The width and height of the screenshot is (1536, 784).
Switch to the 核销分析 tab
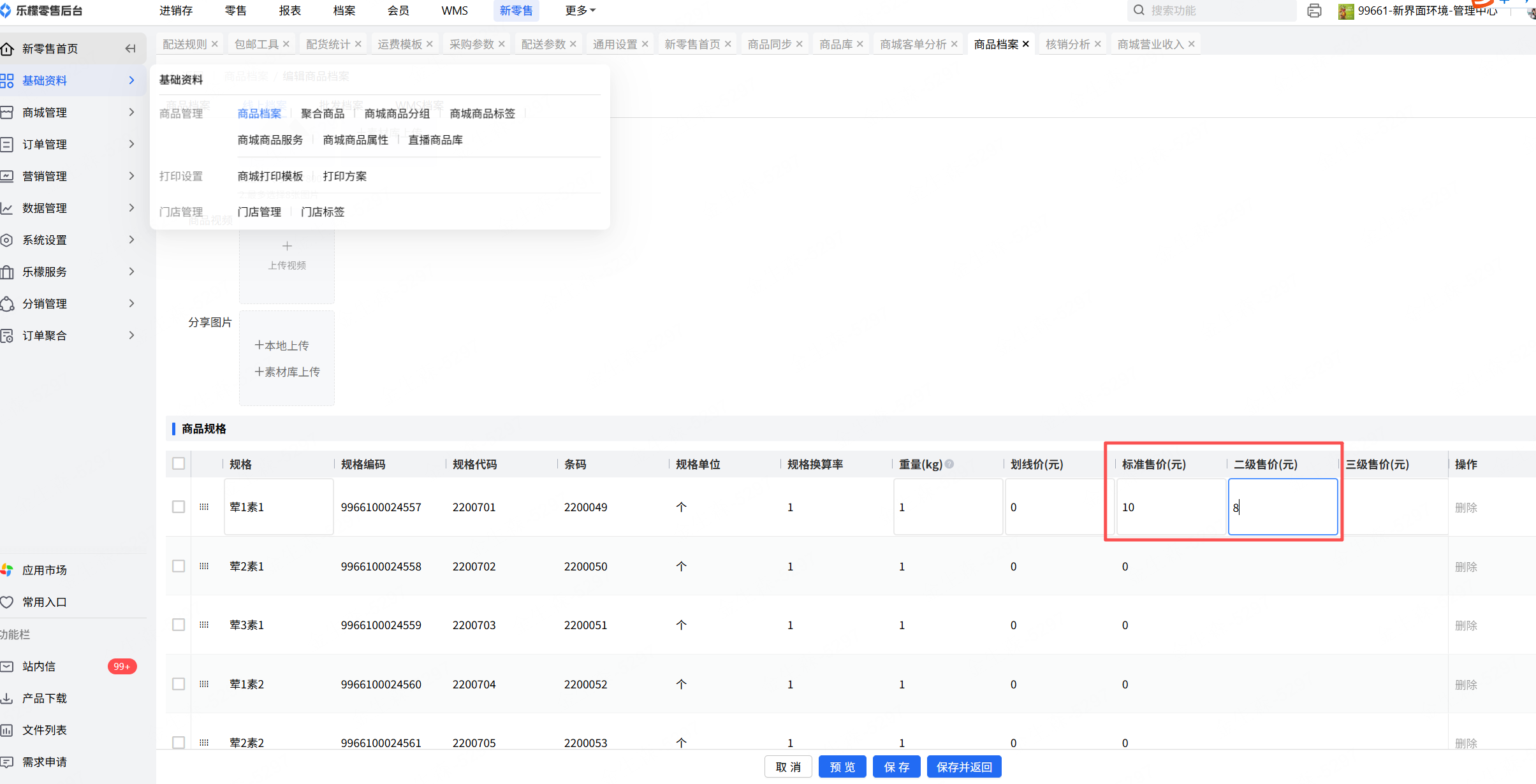click(x=1067, y=44)
